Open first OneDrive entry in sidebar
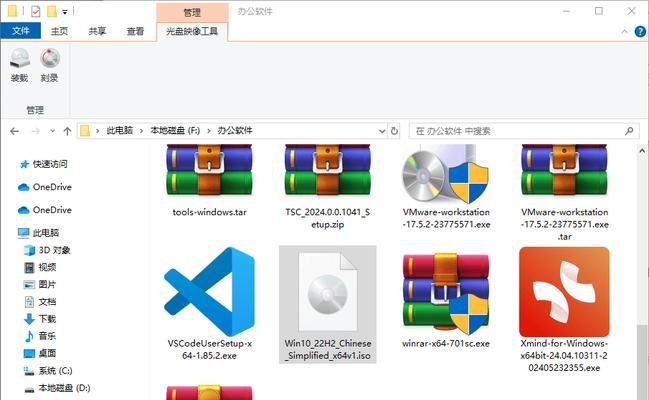This screenshot has width=649, height=400. 45,187
